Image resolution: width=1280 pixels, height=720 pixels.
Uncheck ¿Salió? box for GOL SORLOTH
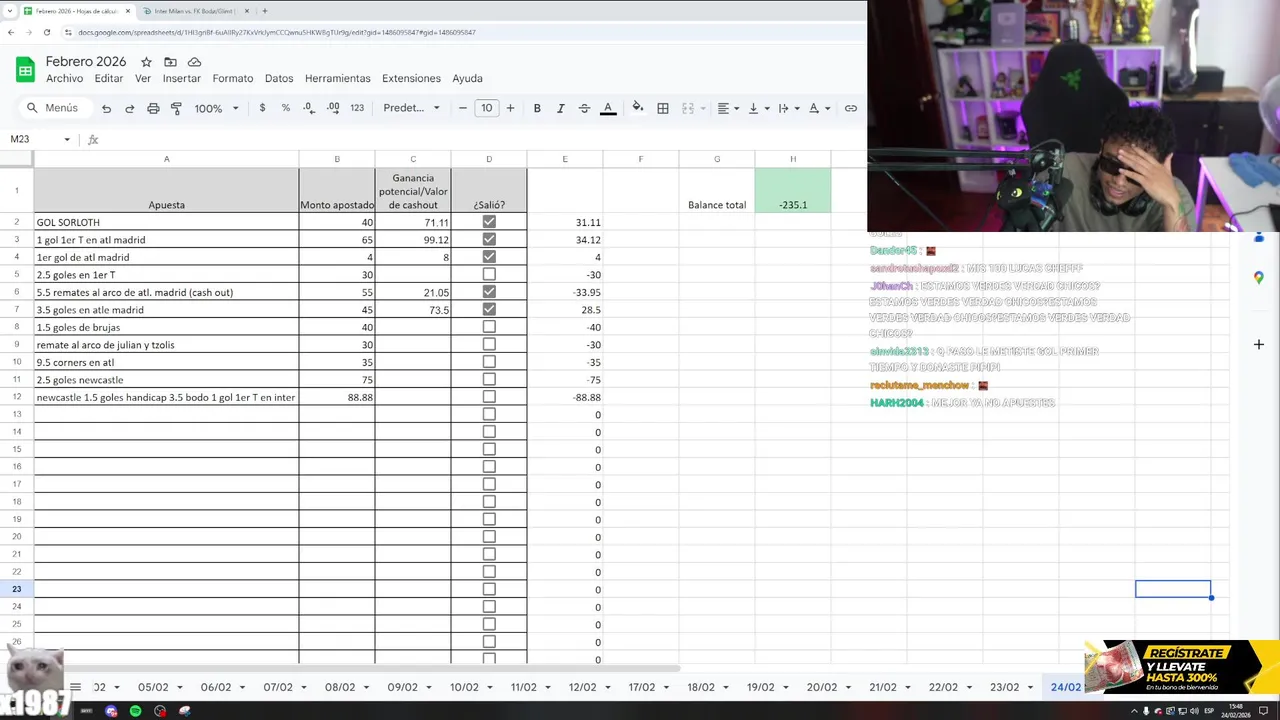[x=489, y=222]
